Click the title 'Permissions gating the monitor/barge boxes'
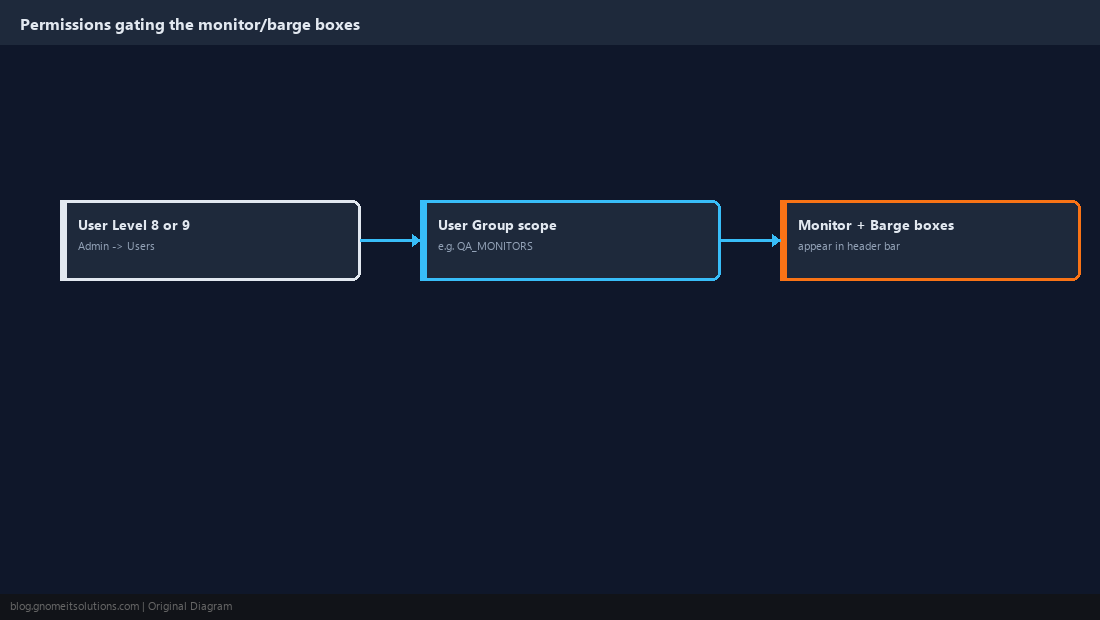1100x620 pixels. click(x=190, y=25)
